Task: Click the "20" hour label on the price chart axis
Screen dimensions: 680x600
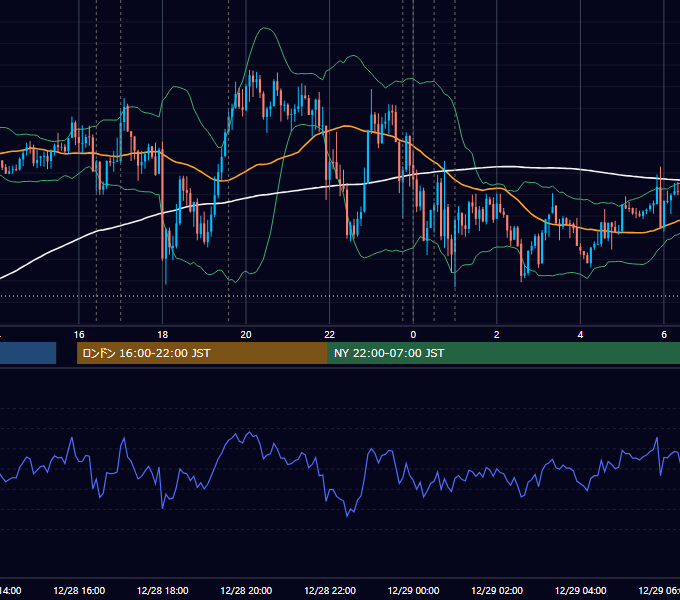Action: 246,335
